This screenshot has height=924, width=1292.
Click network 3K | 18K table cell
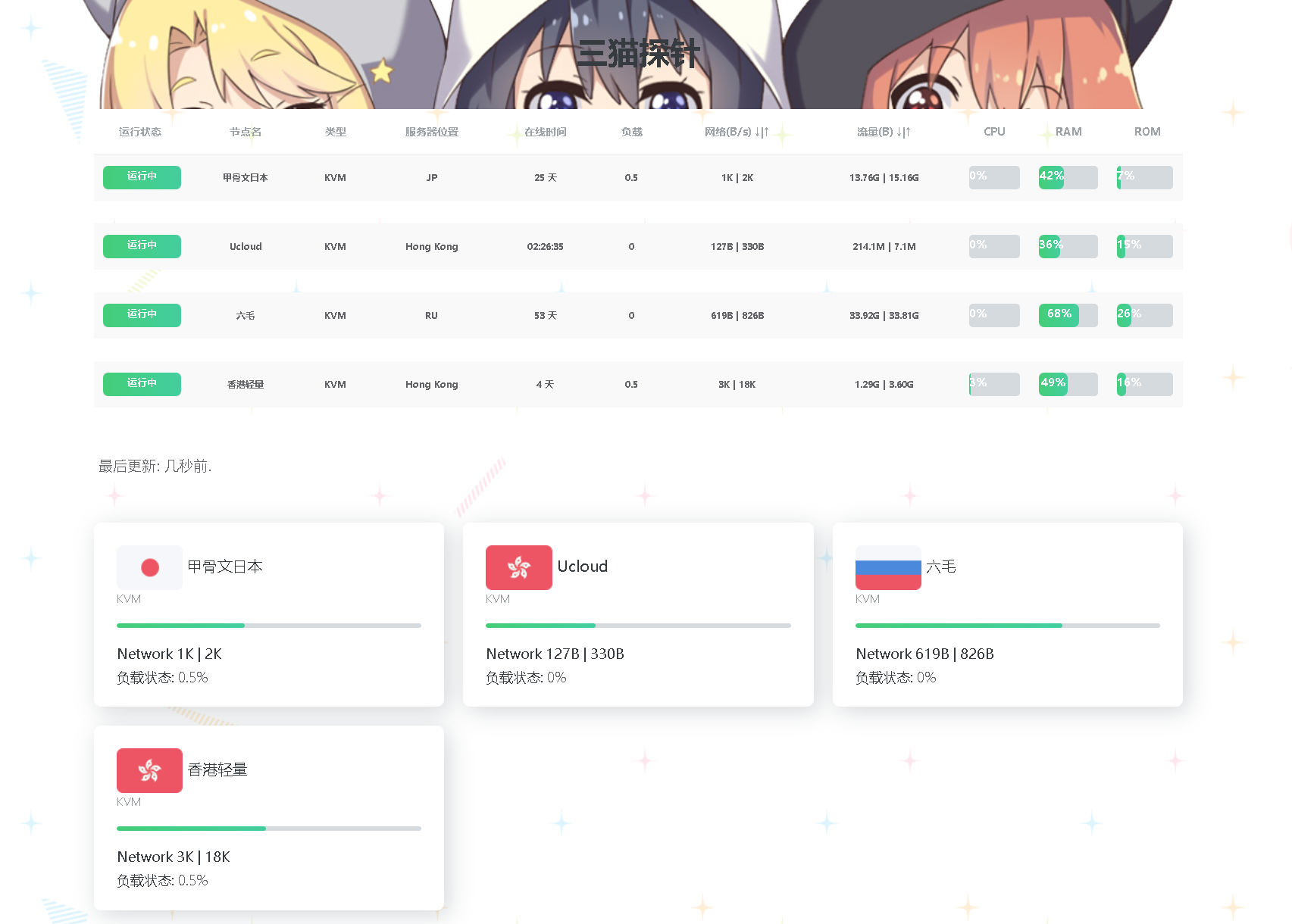737,385
